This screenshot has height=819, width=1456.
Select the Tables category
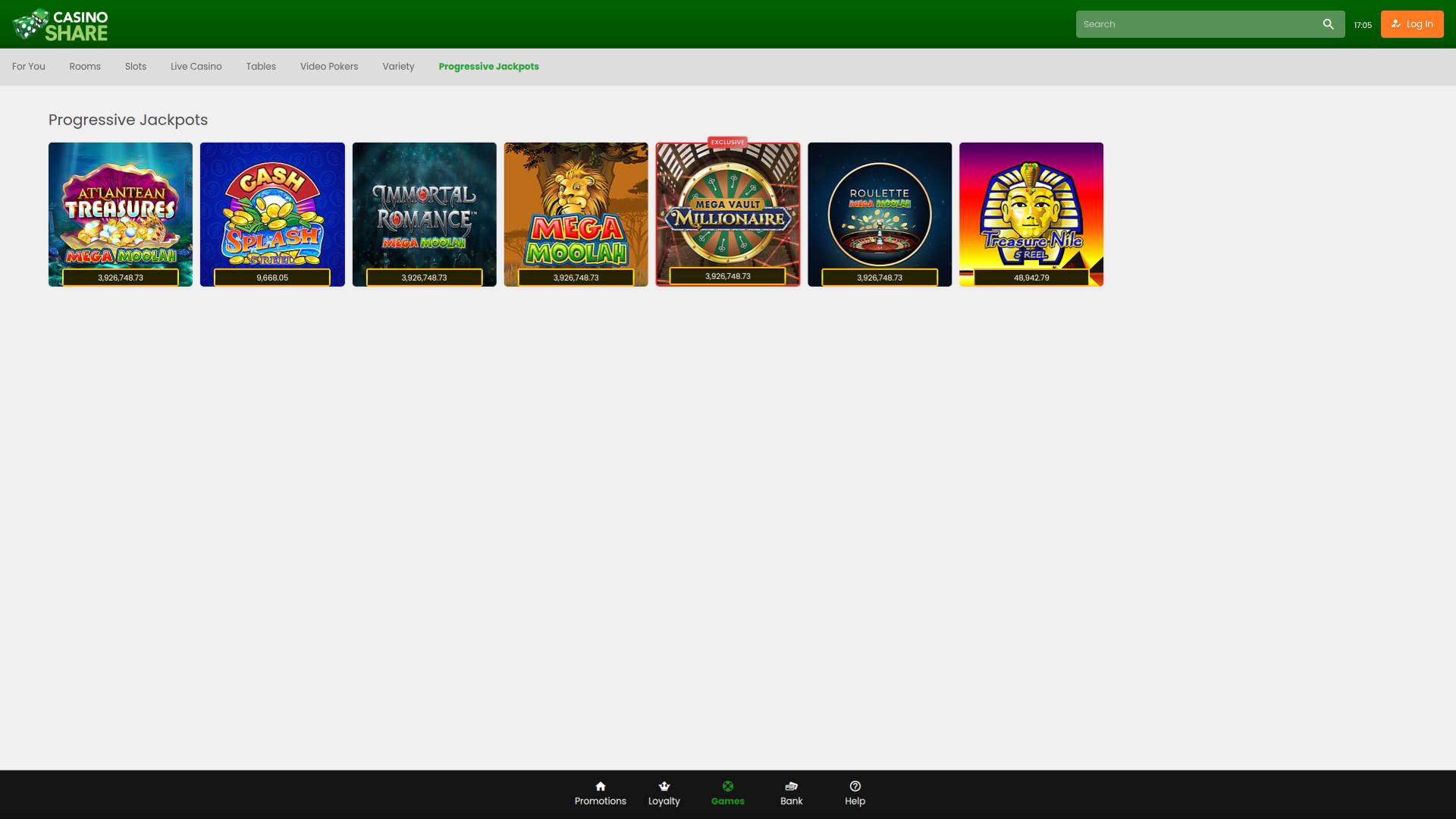coord(261,66)
